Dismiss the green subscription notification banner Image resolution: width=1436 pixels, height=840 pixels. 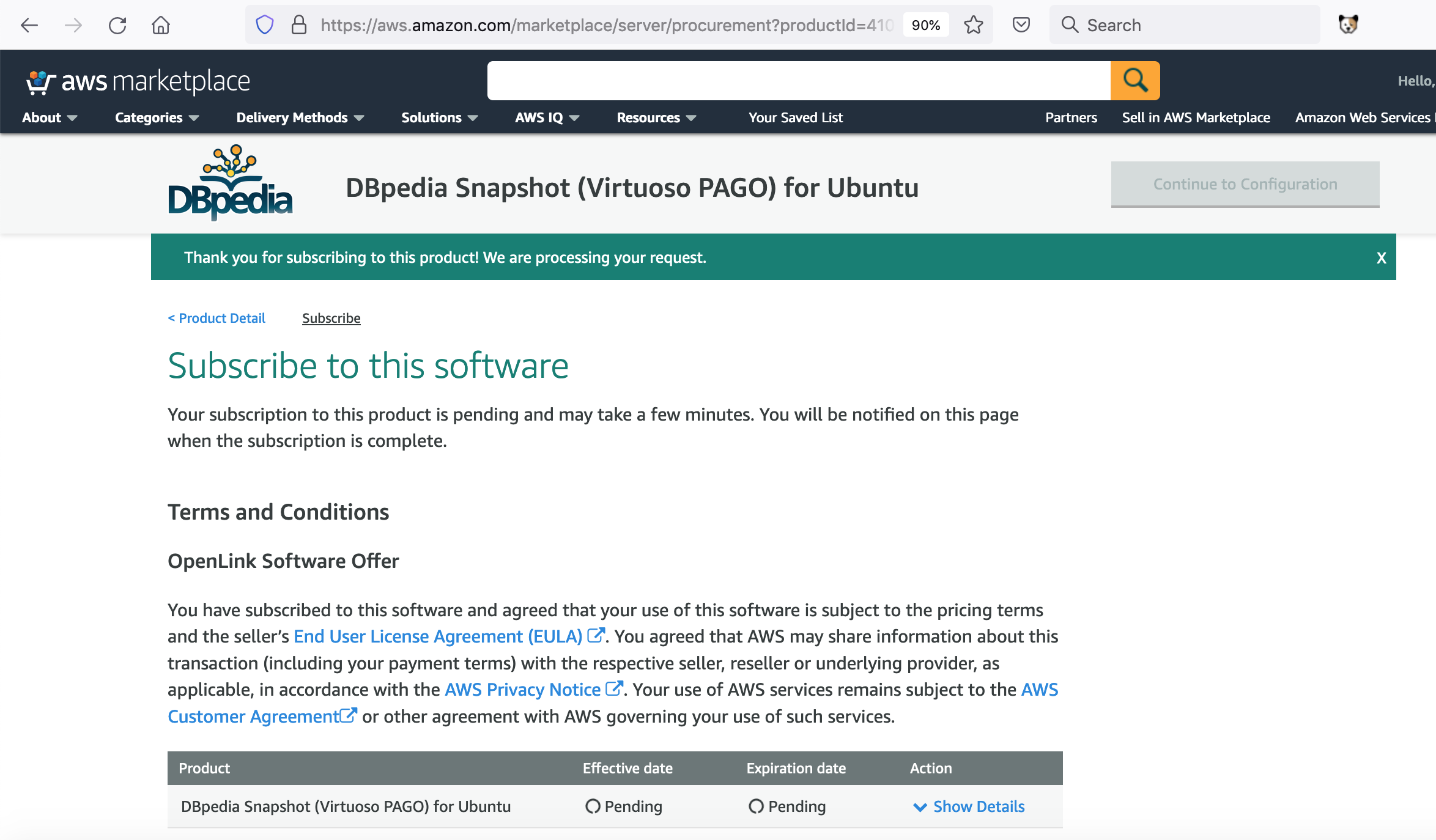(1381, 258)
